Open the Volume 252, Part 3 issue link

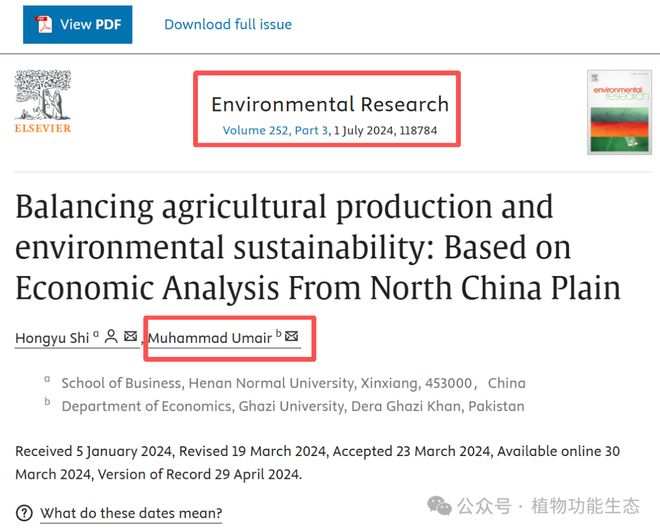tap(275, 131)
